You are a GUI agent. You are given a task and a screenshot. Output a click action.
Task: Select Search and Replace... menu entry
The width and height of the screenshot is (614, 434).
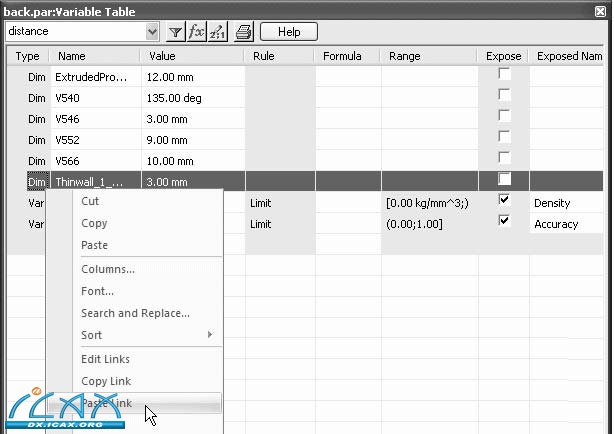pos(134,313)
